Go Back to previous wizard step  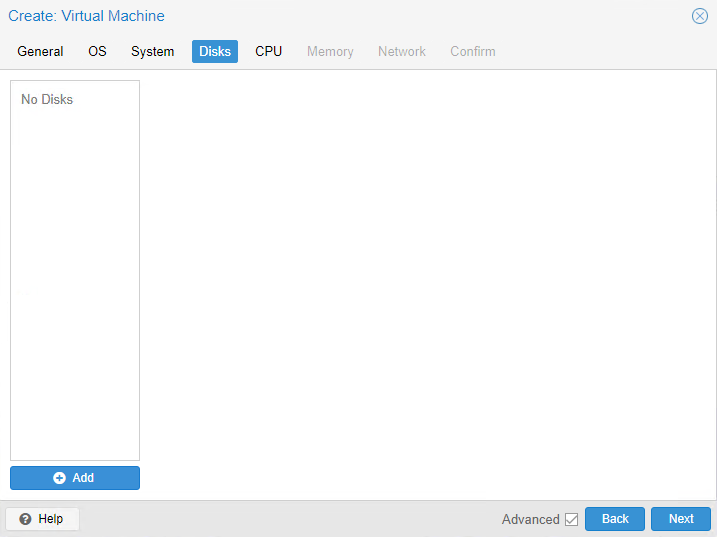click(615, 519)
